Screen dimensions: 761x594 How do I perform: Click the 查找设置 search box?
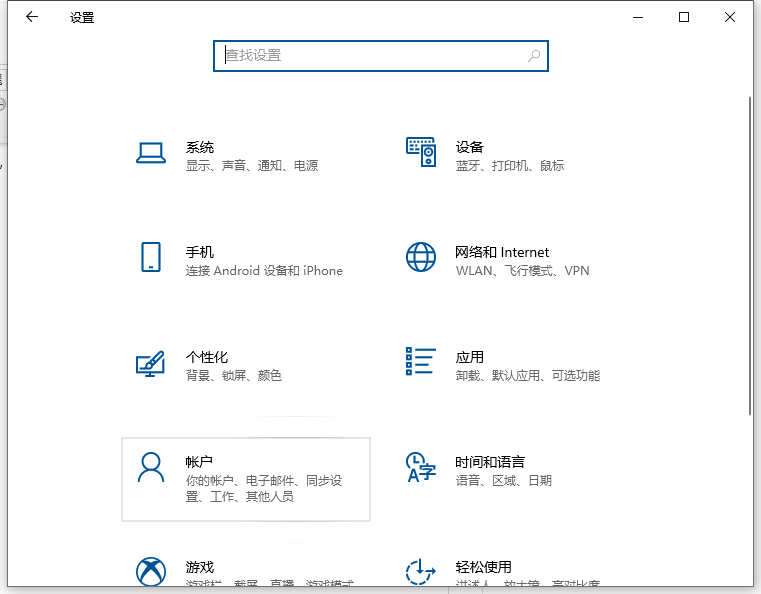tap(370, 56)
